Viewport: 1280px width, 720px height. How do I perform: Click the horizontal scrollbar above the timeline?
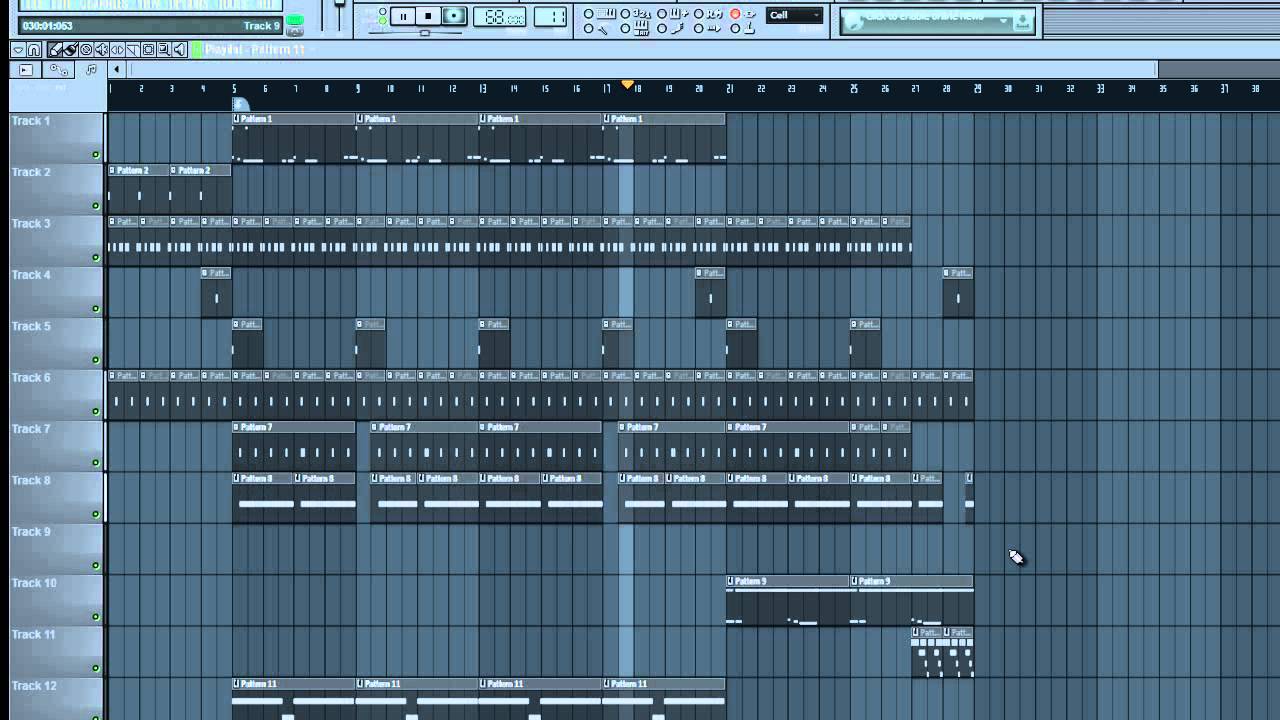pos(643,70)
